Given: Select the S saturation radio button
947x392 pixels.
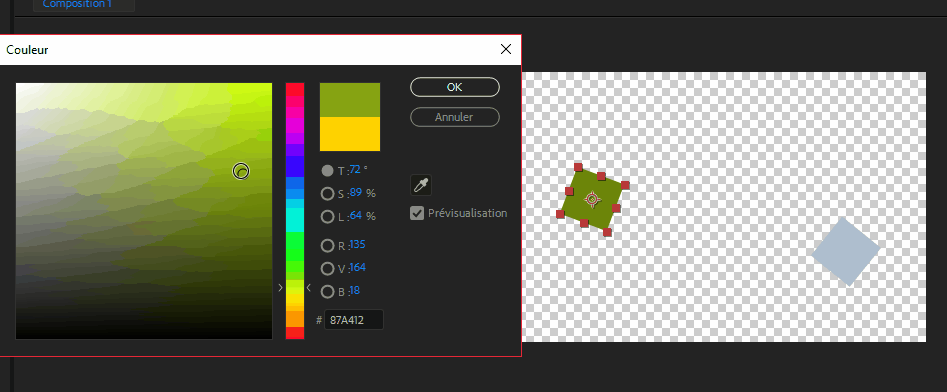Looking at the screenshot, I should click(x=327, y=194).
